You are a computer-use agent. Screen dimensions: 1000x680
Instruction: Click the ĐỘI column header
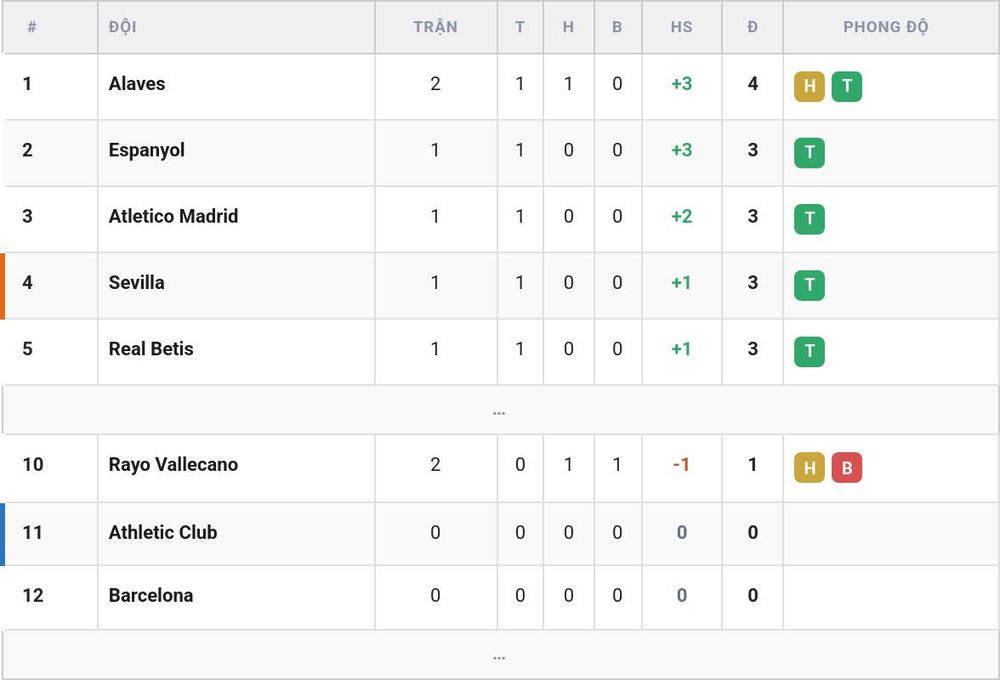(122, 27)
